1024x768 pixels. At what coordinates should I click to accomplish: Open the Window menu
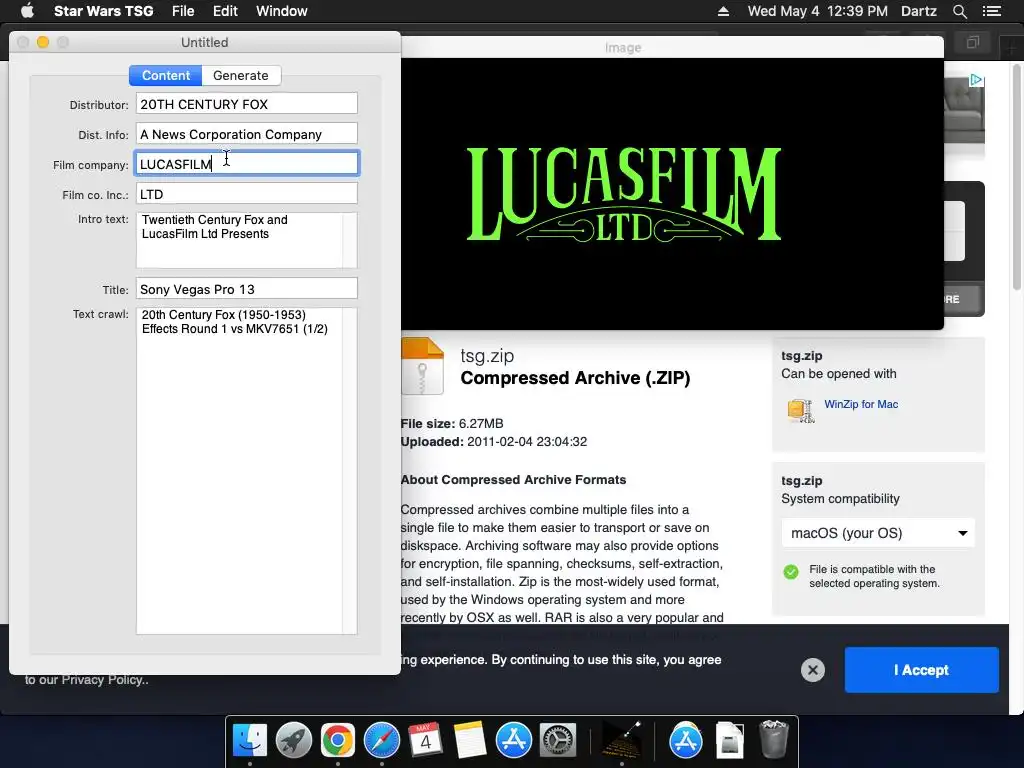(x=281, y=11)
